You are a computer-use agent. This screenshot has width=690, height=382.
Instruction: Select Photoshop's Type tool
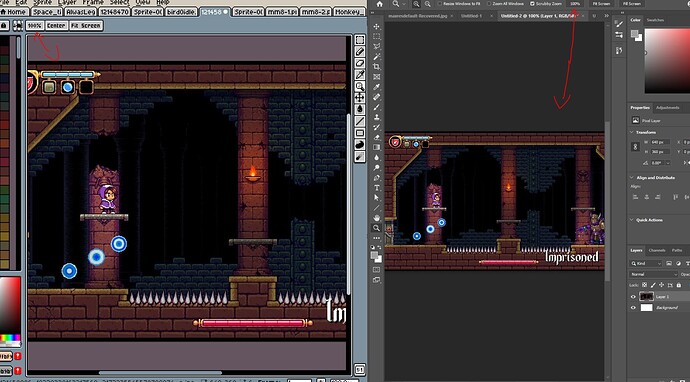pyautogui.click(x=376, y=188)
